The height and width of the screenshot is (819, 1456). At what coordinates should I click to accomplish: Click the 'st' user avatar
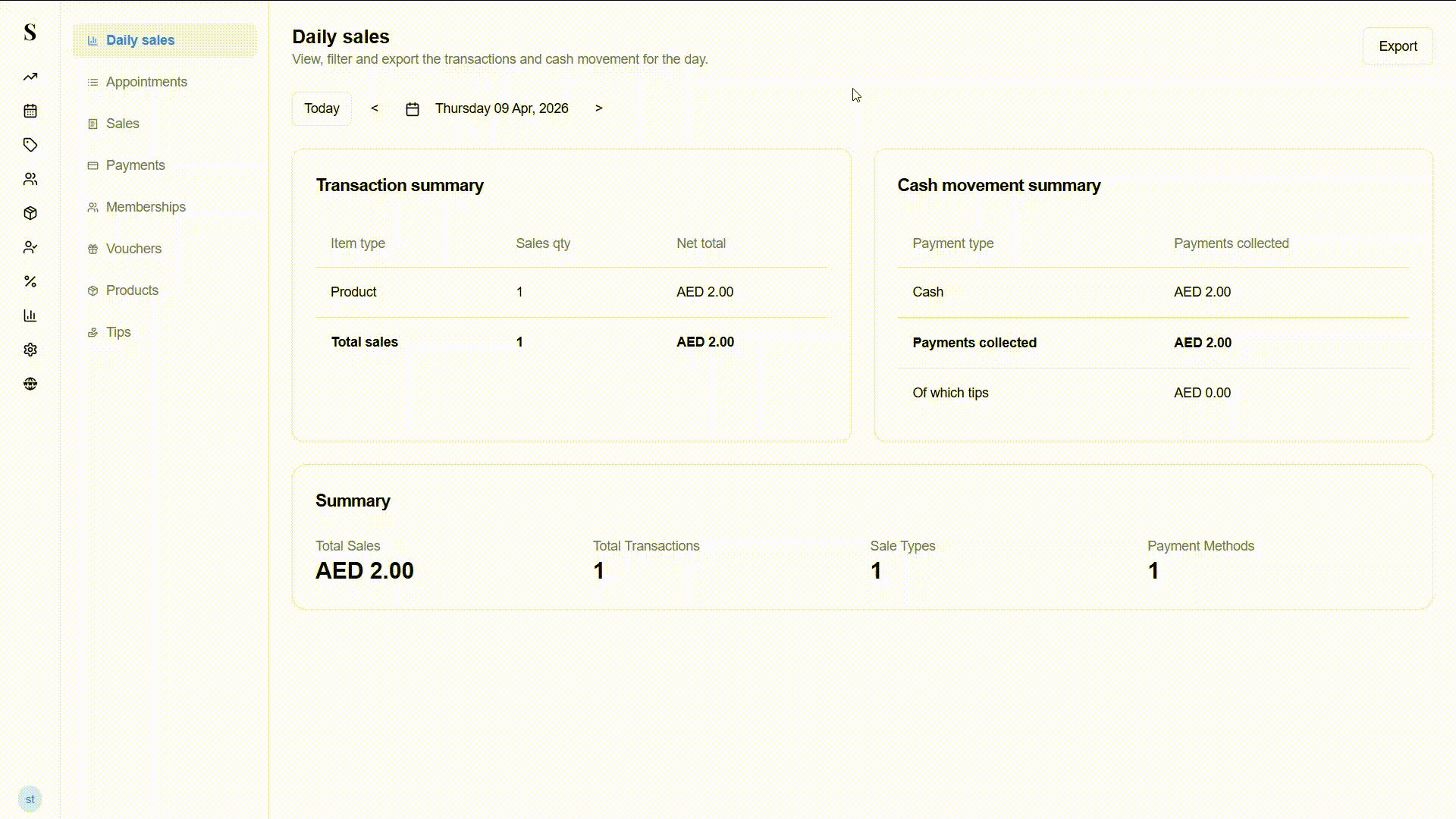point(30,799)
